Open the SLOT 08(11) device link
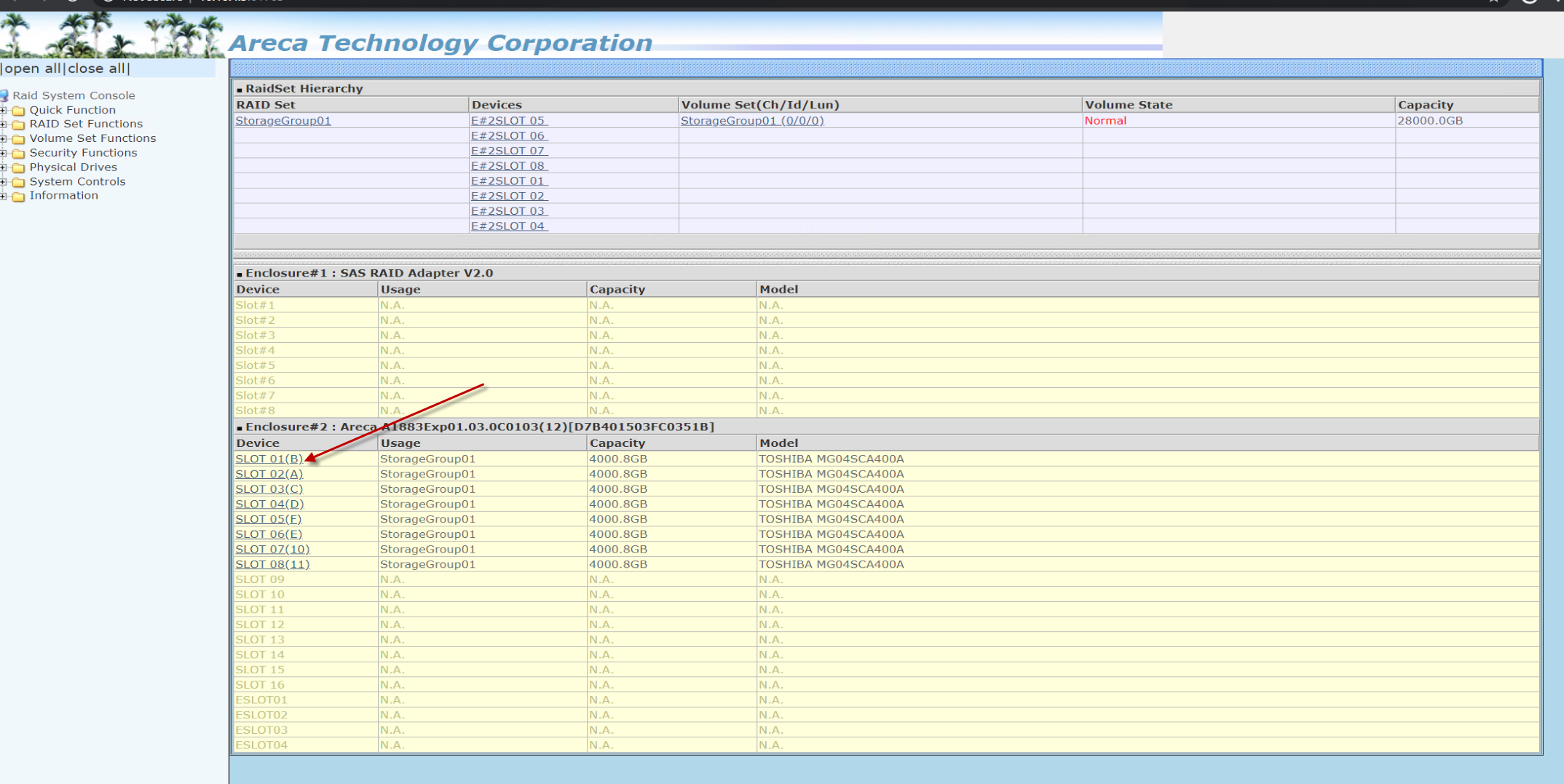The height and width of the screenshot is (784, 1564). tap(272, 564)
